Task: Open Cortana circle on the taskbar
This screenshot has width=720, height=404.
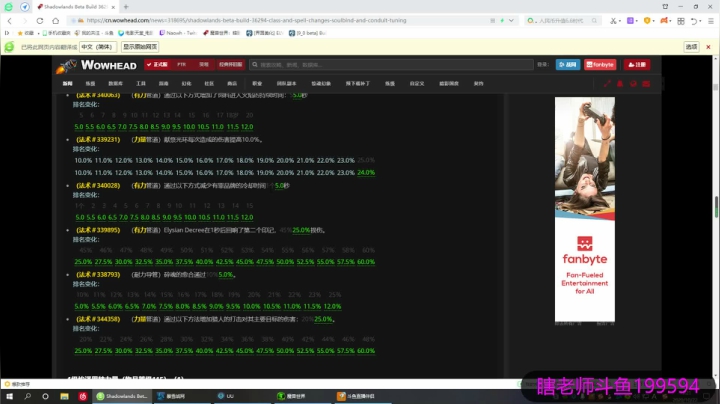Action: click(45, 396)
